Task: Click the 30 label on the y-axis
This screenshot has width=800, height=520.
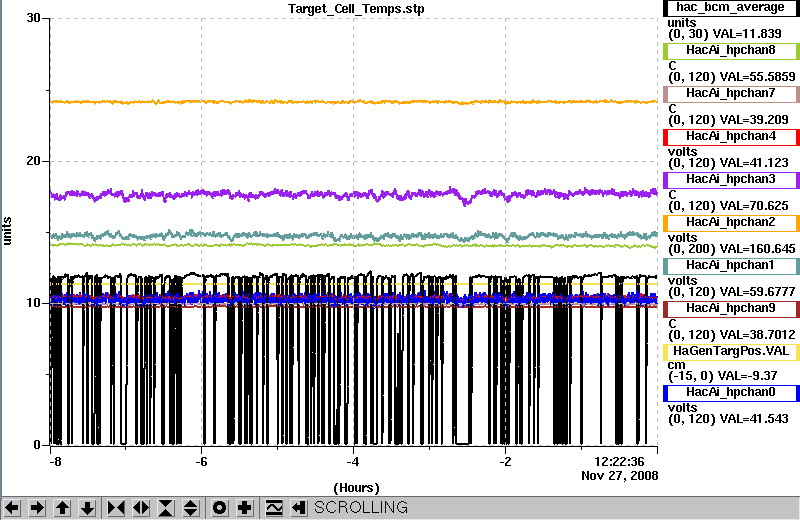Action: [x=33, y=18]
